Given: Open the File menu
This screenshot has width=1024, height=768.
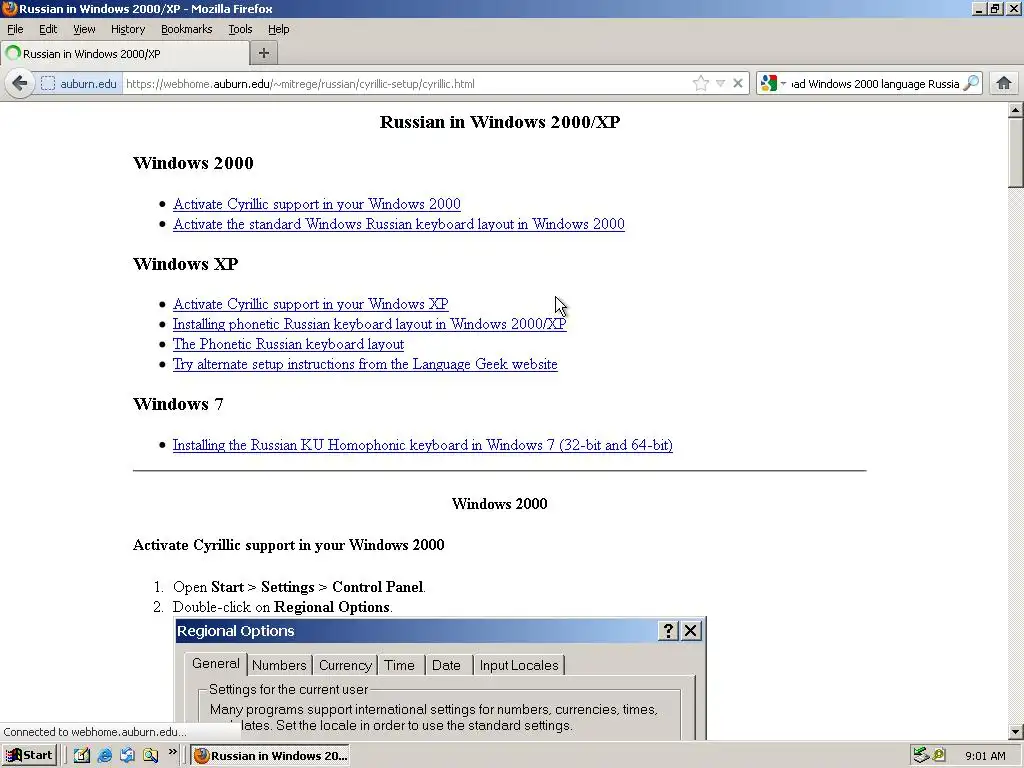Looking at the screenshot, I should click(x=15, y=29).
